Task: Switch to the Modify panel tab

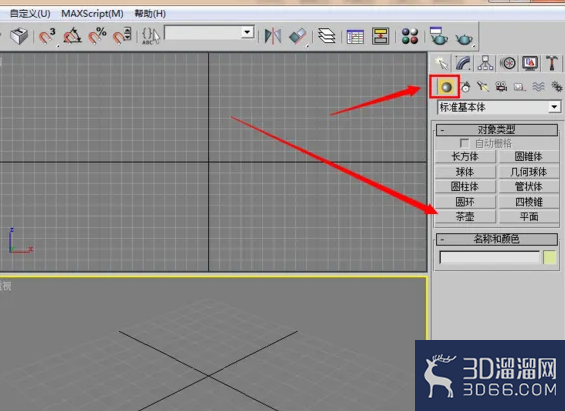Action: [x=463, y=63]
